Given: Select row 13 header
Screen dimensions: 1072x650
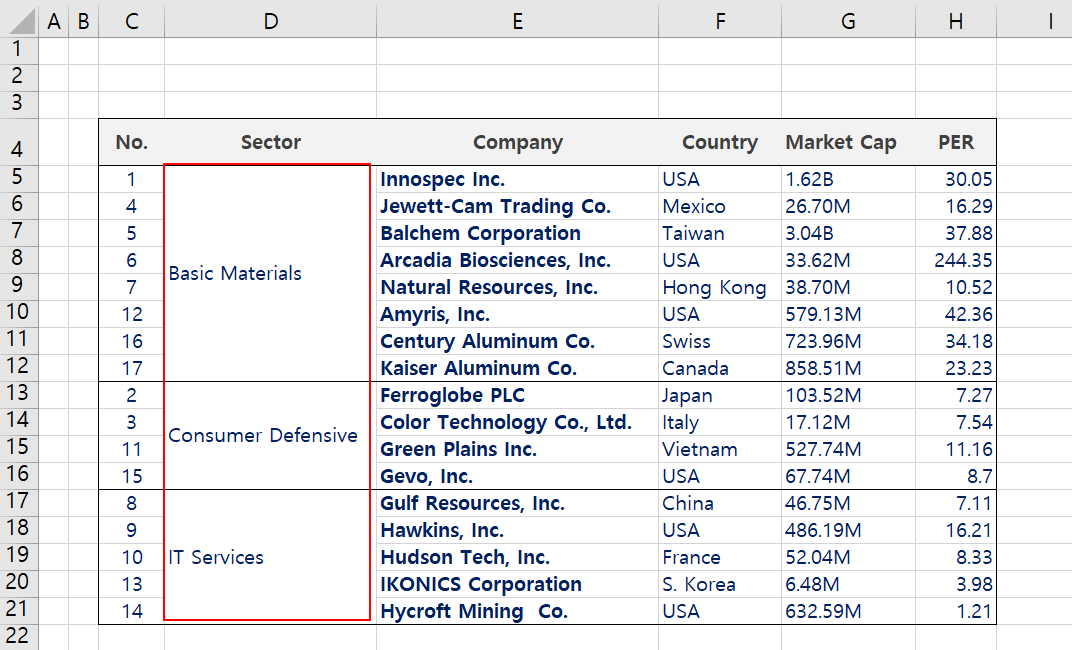Looking at the screenshot, I should coord(18,395).
